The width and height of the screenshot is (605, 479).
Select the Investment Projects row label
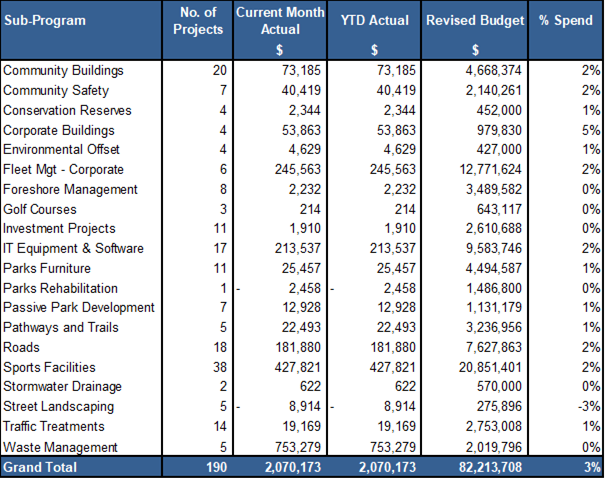coord(59,228)
